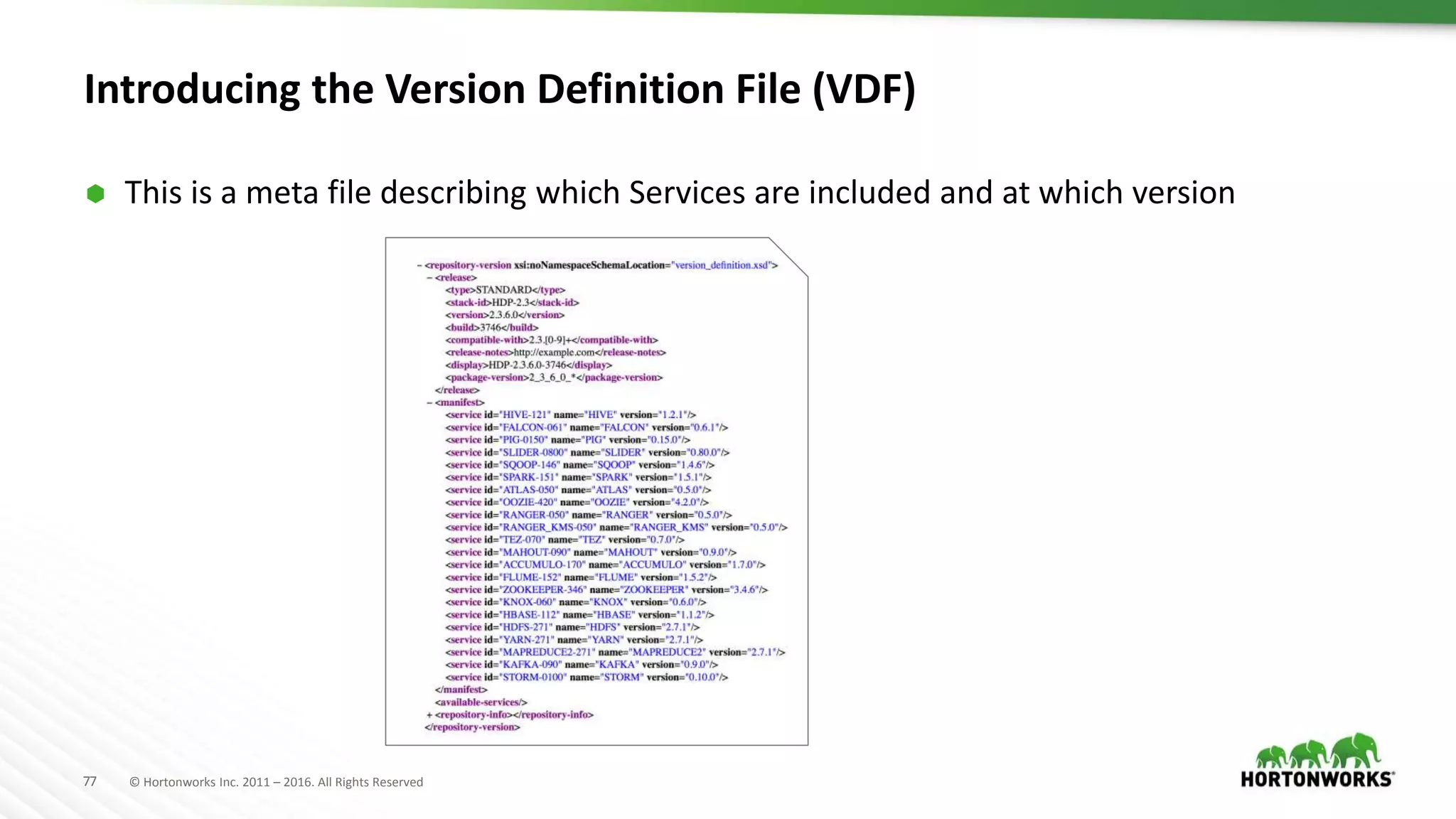Screen dimensions: 1456x819
Task: Select the RANGER_KMS-050 service line
Action: point(616,528)
